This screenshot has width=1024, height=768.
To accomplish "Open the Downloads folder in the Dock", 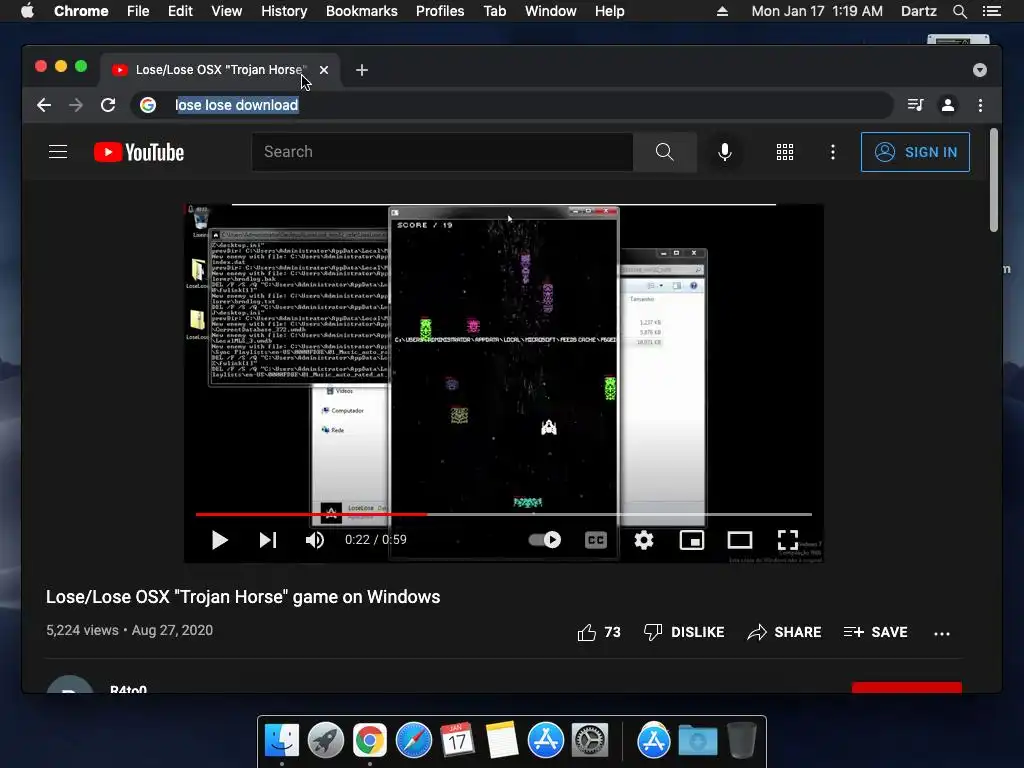I will click(697, 741).
